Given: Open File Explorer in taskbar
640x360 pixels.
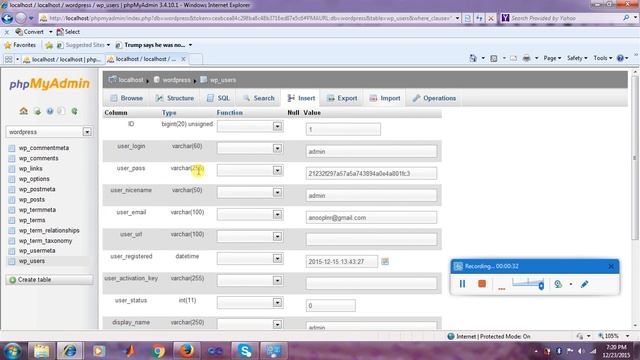Looking at the screenshot, I should tap(41, 351).
